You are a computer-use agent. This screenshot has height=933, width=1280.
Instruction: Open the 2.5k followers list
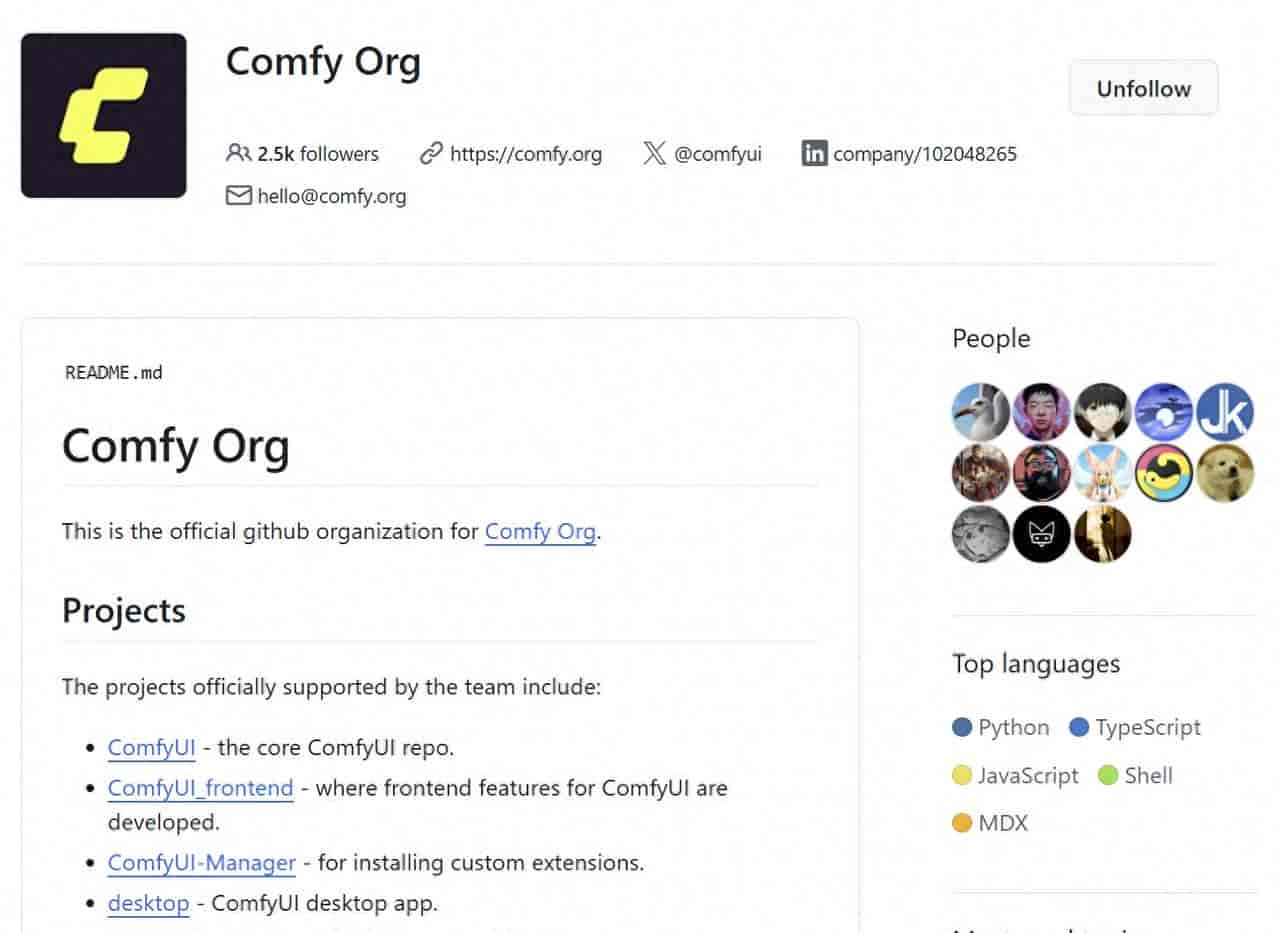click(303, 154)
